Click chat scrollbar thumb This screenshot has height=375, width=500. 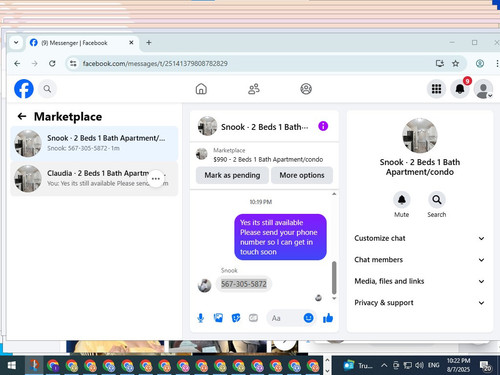pyautogui.click(x=334, y=277)
